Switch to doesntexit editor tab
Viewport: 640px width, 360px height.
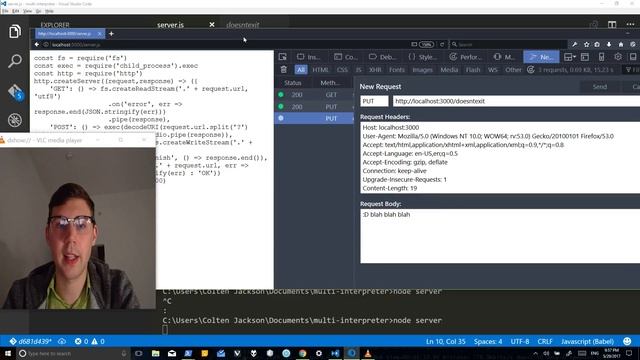tap(243, 25)
